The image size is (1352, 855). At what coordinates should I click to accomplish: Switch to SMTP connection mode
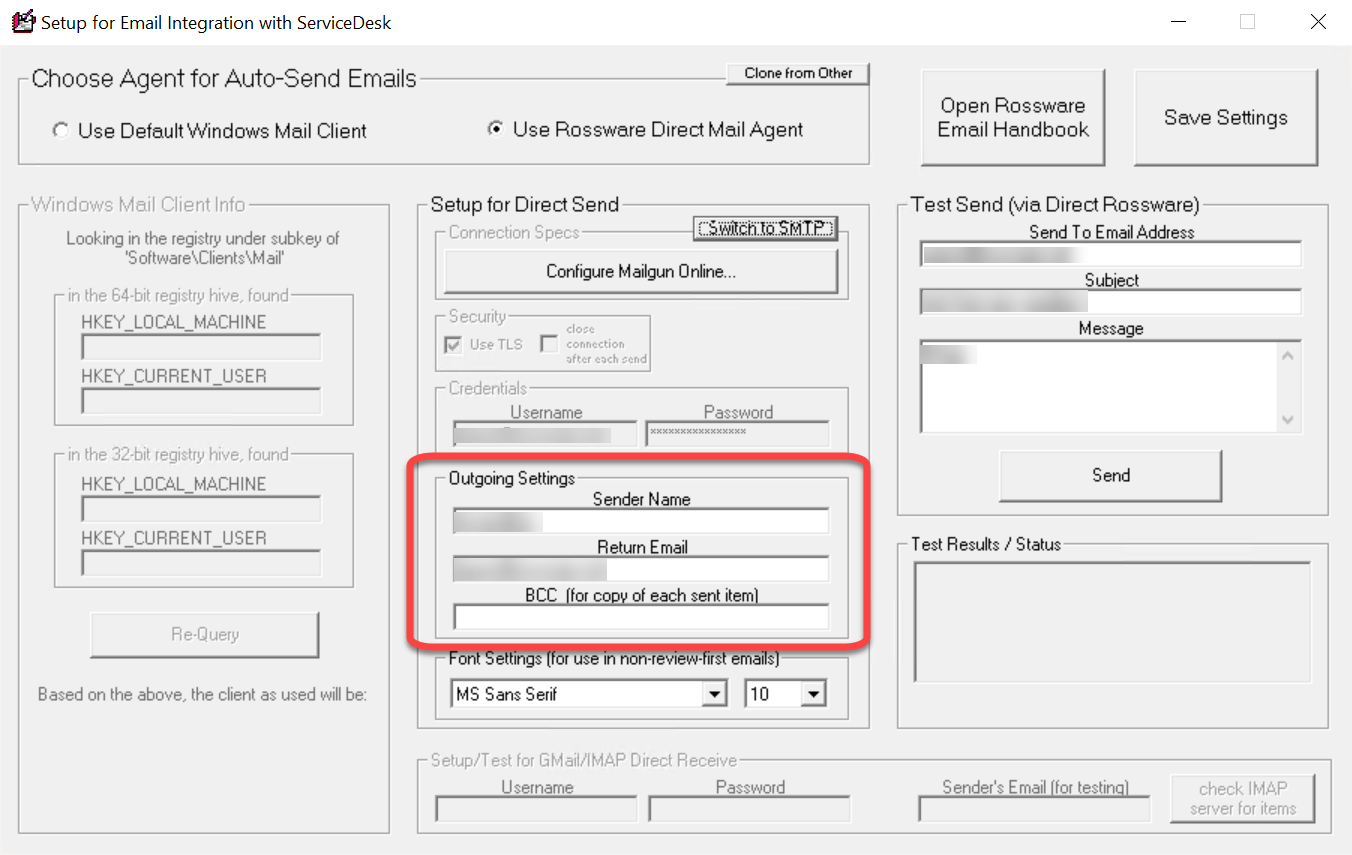765,228
